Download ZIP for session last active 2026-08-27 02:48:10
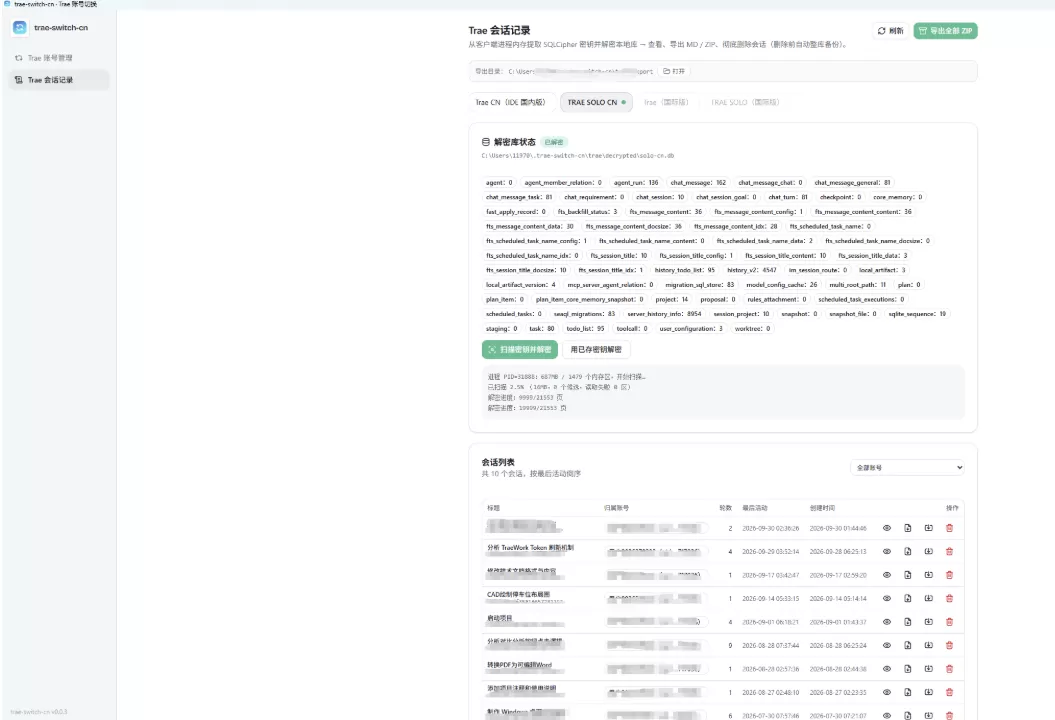 pos(929,692)
